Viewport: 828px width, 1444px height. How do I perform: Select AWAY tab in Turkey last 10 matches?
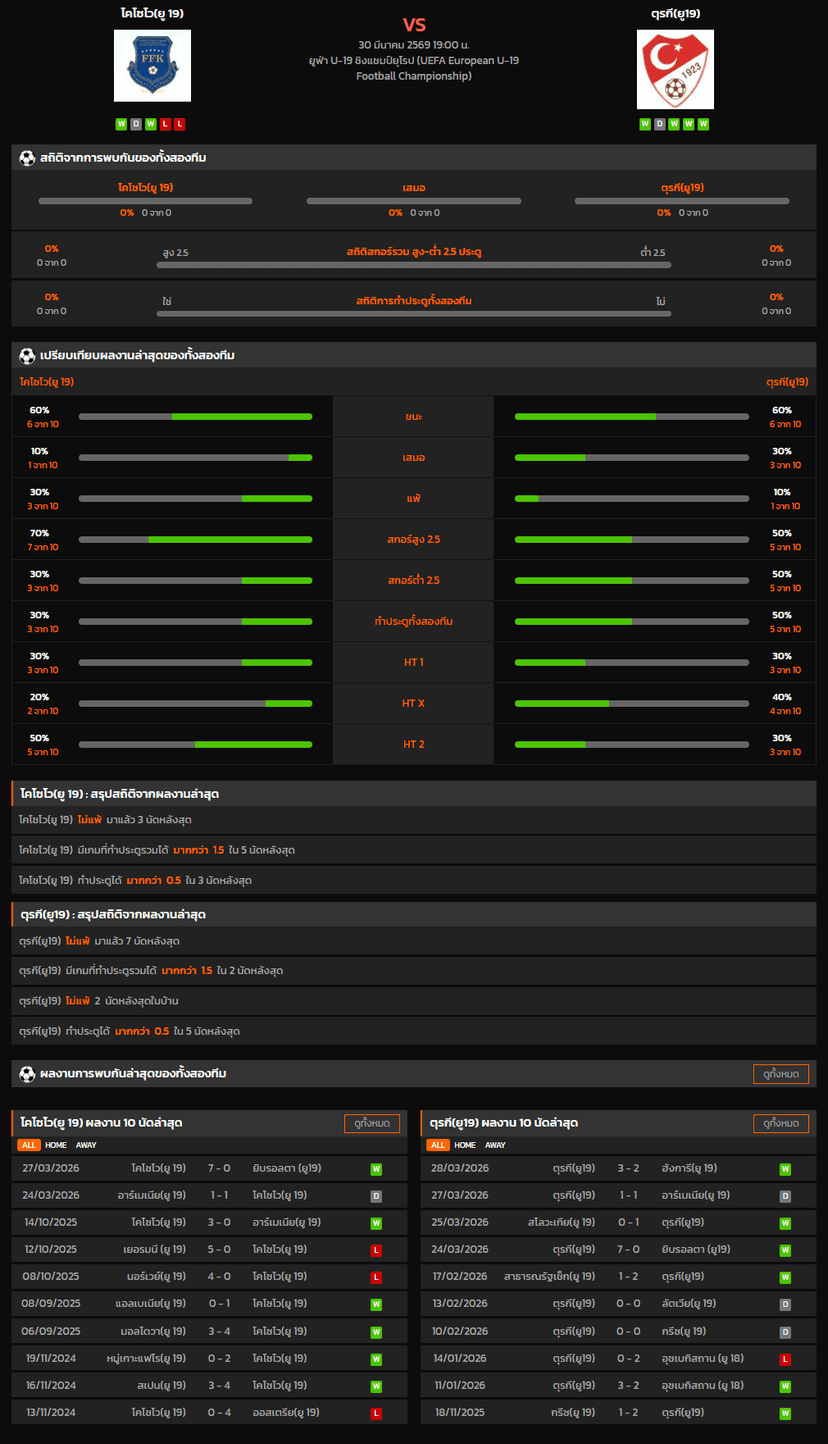(495, 1145)
